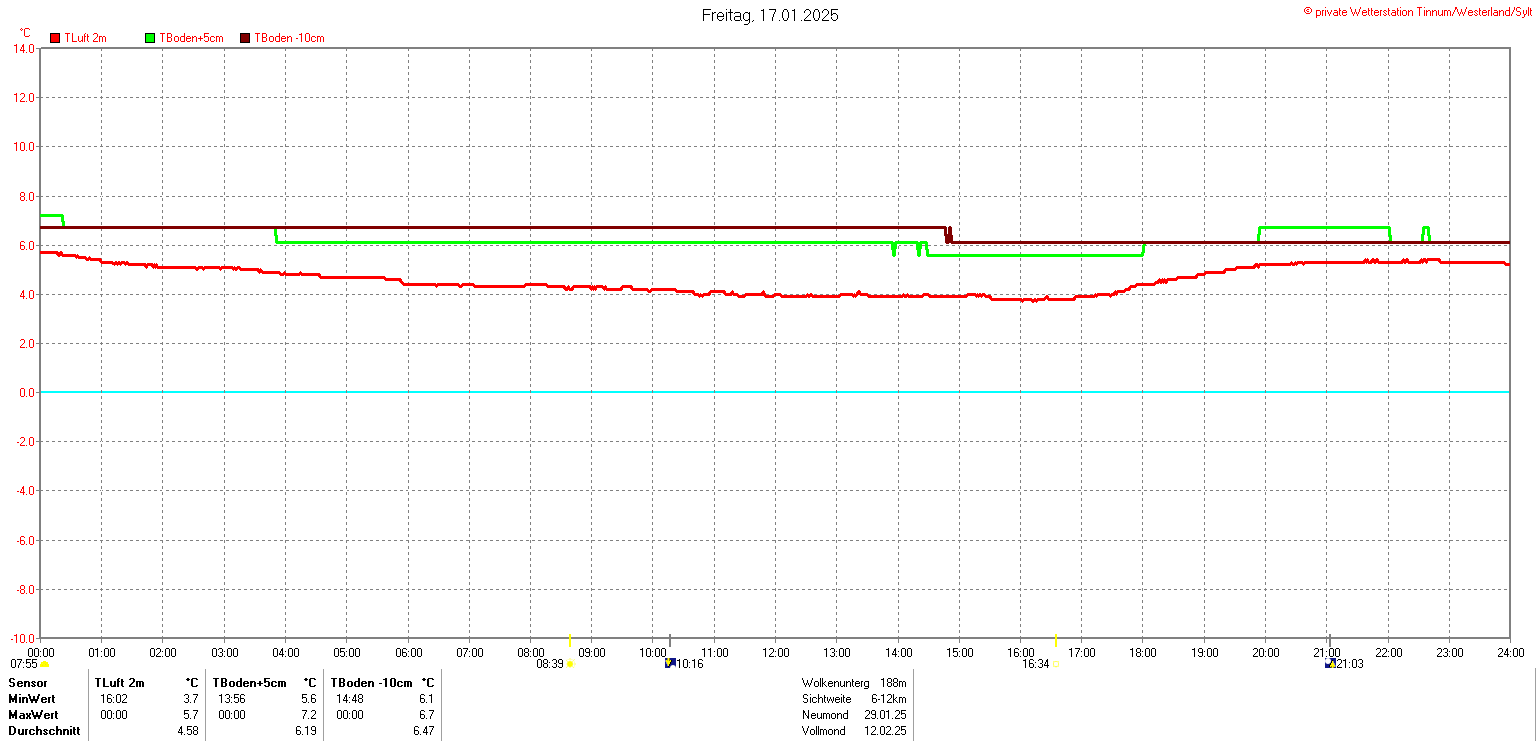Click the Durchschnitt row label
The width and height of the screenshot is (1536, 741).
(43, 731)
